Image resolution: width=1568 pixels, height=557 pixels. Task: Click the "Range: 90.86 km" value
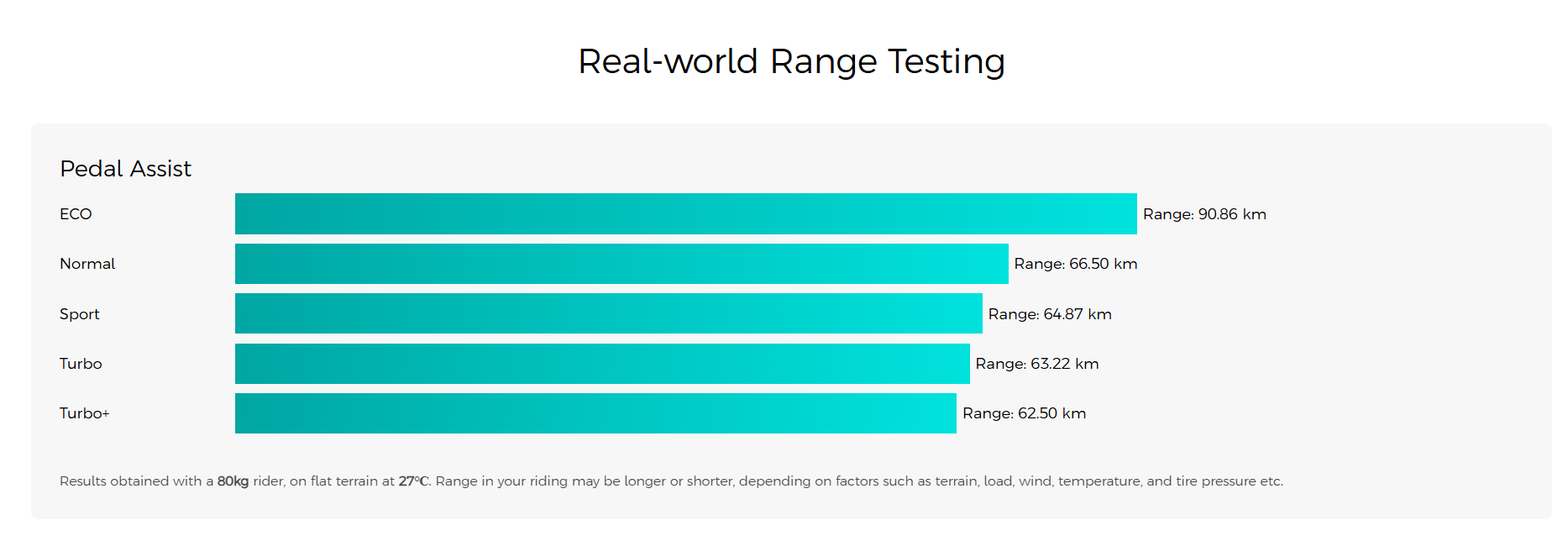pos(1204,214)
